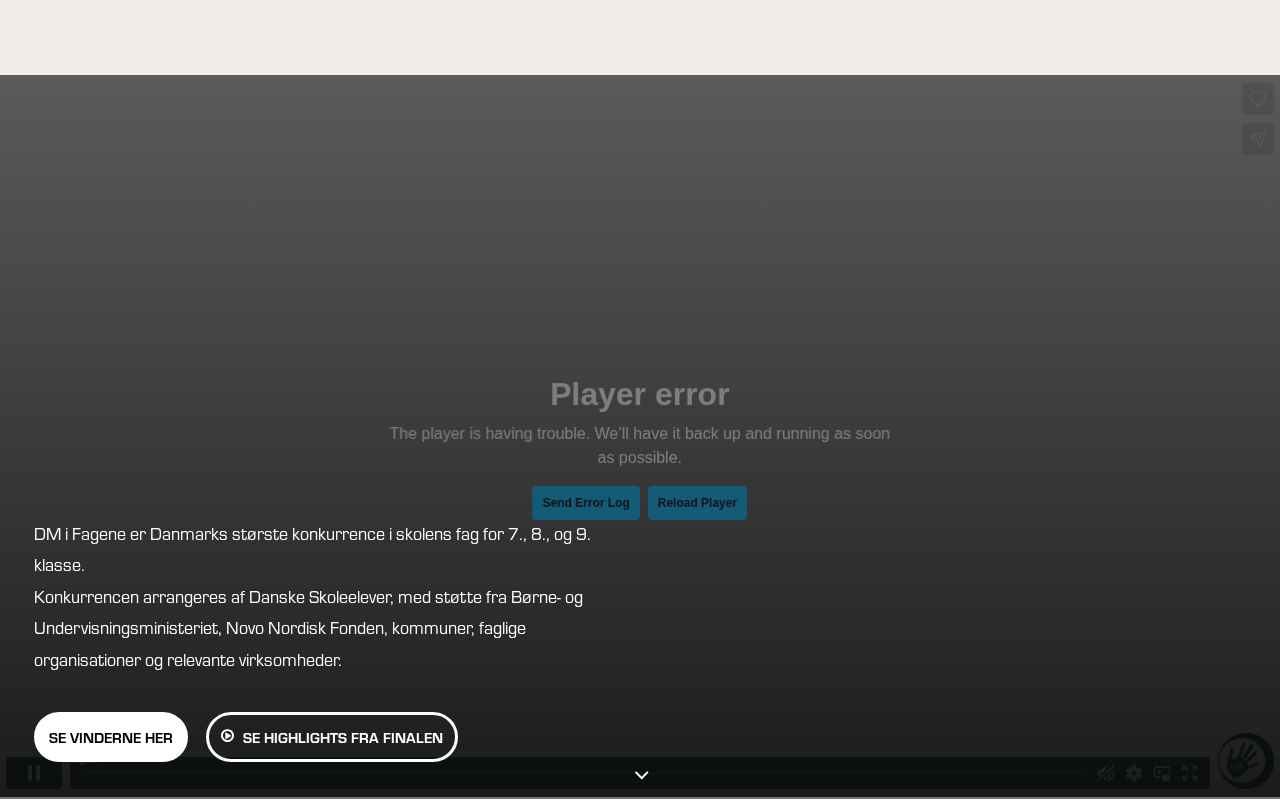Click the text 'DM i Fagene er Danmarks største konkurrence'
This screenshot has width=1280, height=800.
pyautogui.click(x=209, y=534)
